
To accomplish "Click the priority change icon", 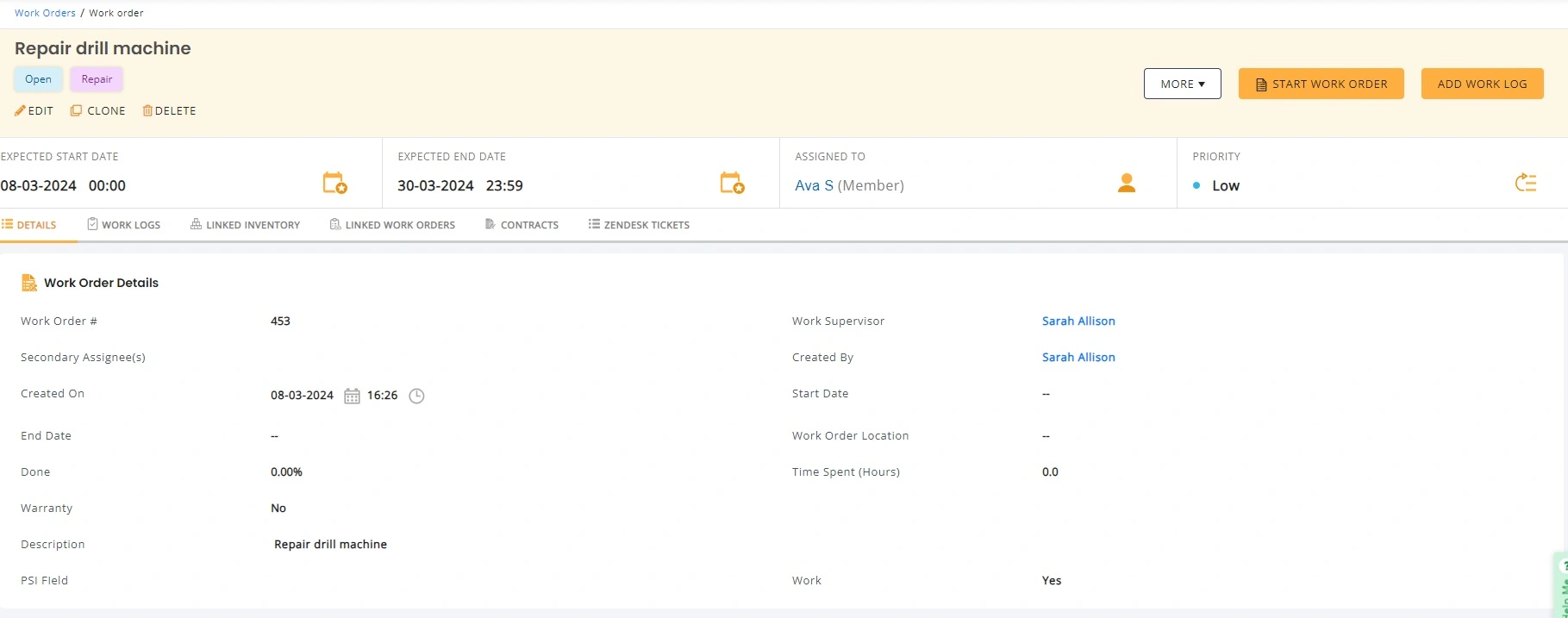I will click(1525, 183).
